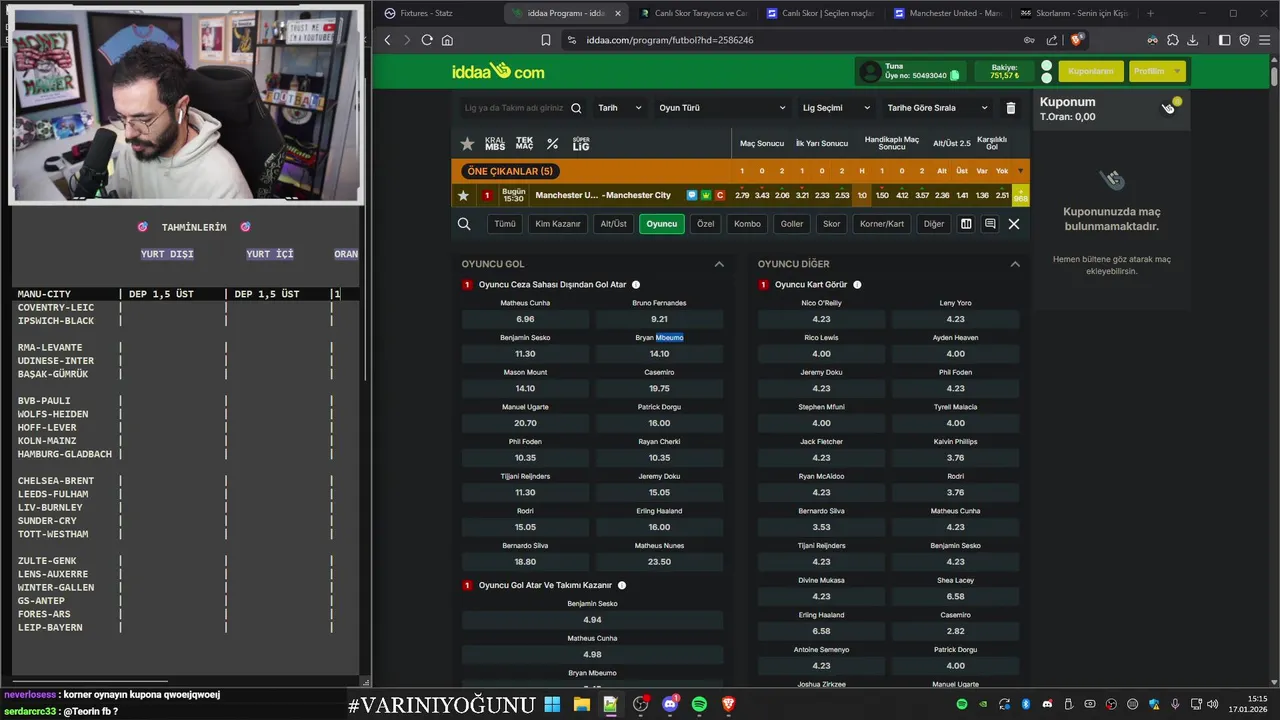This screenshot has width=1280, height=720.
Task: Toggle favorite star for Manchester match
Action: click(x=463, y=195)
